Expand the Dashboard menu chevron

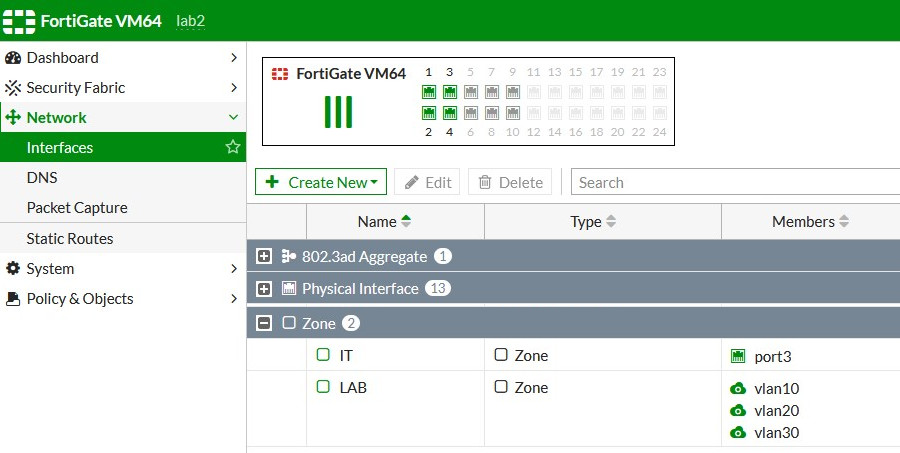click(234, 57)
